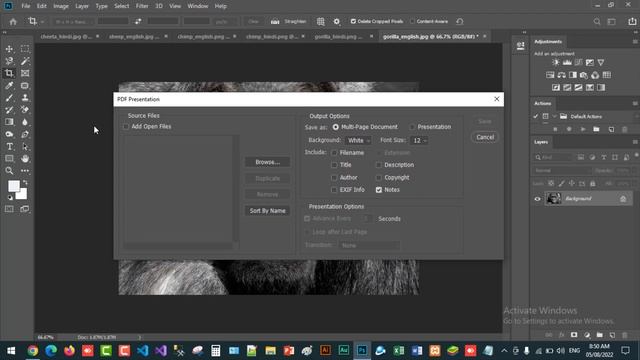Select the Magic Wand tool
Screen dimensions: 640x360
25,61
